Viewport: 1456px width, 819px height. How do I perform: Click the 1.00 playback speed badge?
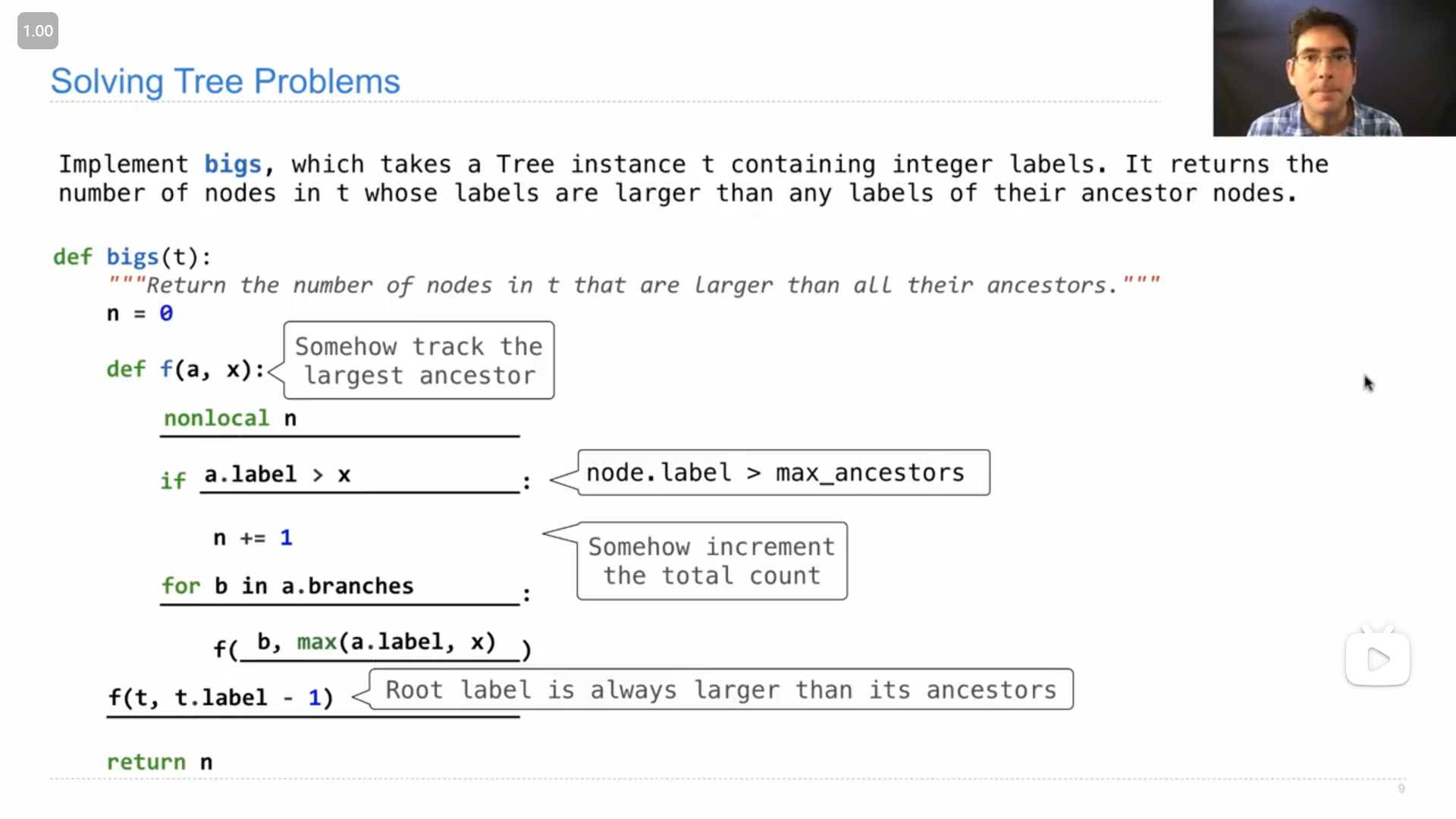[38, 31]
